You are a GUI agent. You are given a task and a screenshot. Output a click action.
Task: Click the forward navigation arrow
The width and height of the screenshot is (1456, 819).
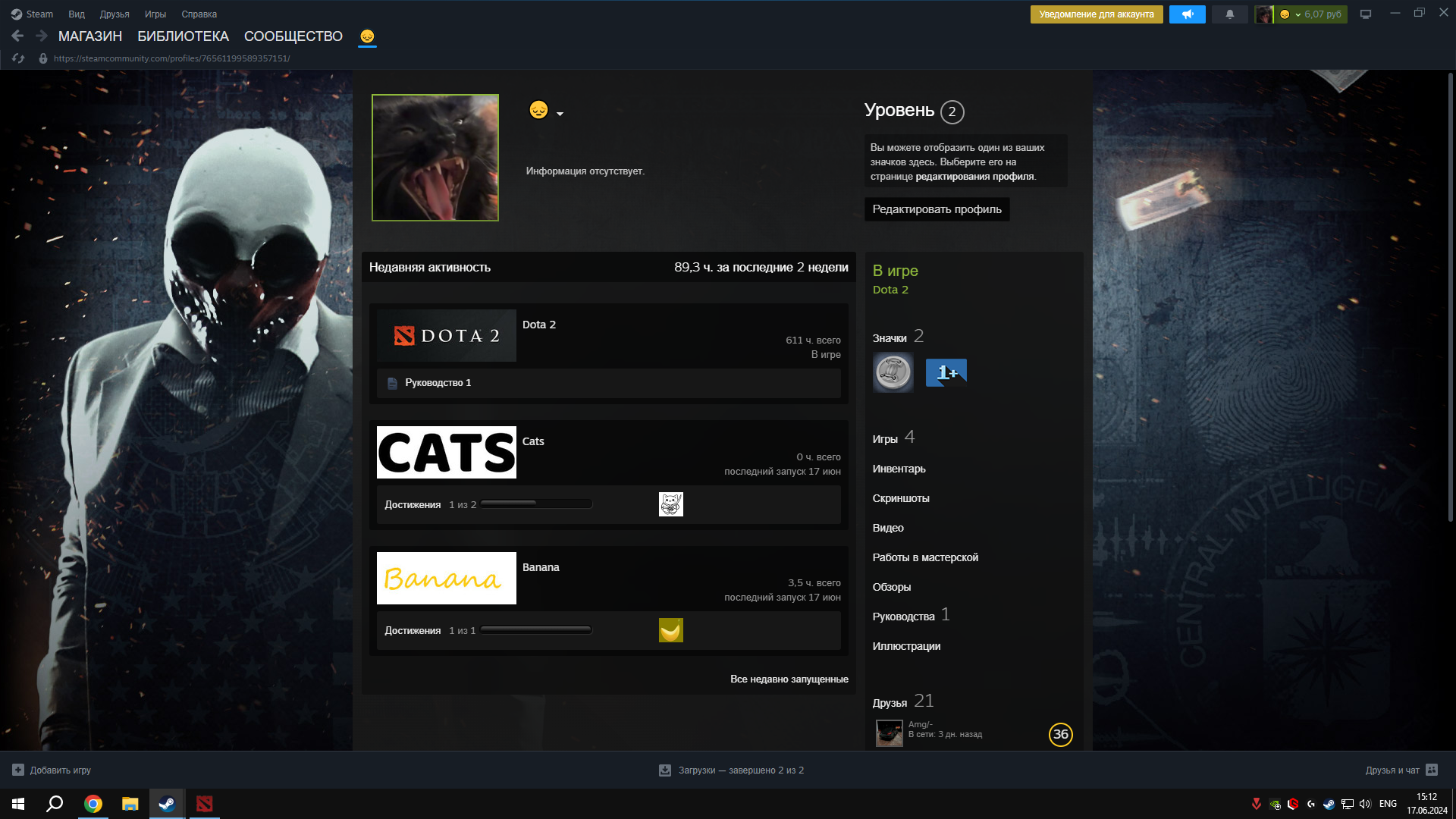(42, 36)
